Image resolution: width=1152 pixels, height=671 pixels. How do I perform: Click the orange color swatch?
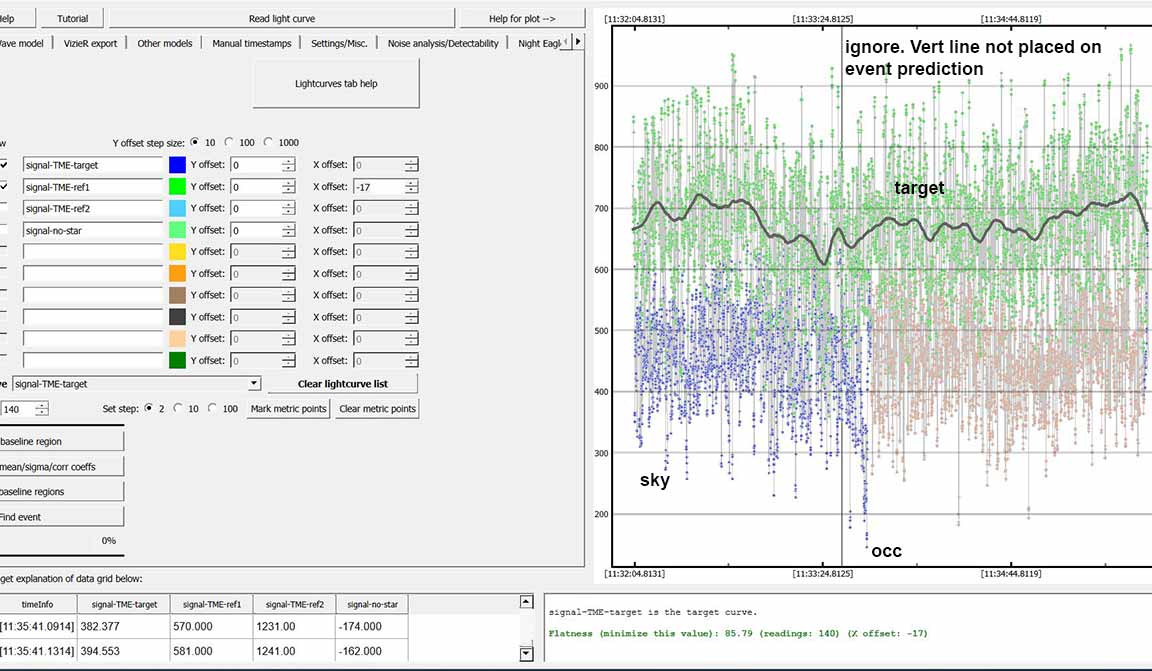coord(177,273)
